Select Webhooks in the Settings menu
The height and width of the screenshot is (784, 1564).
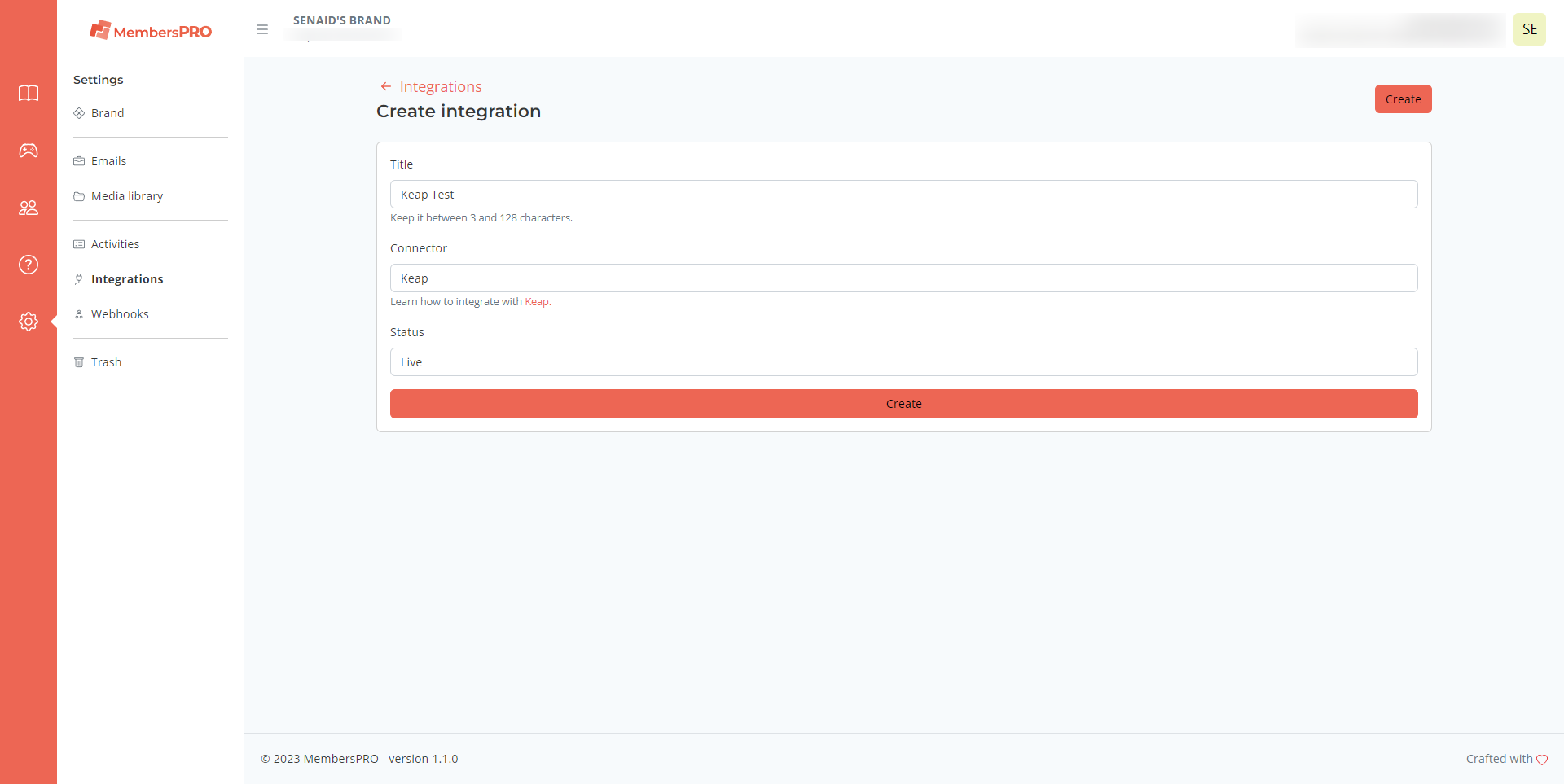coord(120,313)
